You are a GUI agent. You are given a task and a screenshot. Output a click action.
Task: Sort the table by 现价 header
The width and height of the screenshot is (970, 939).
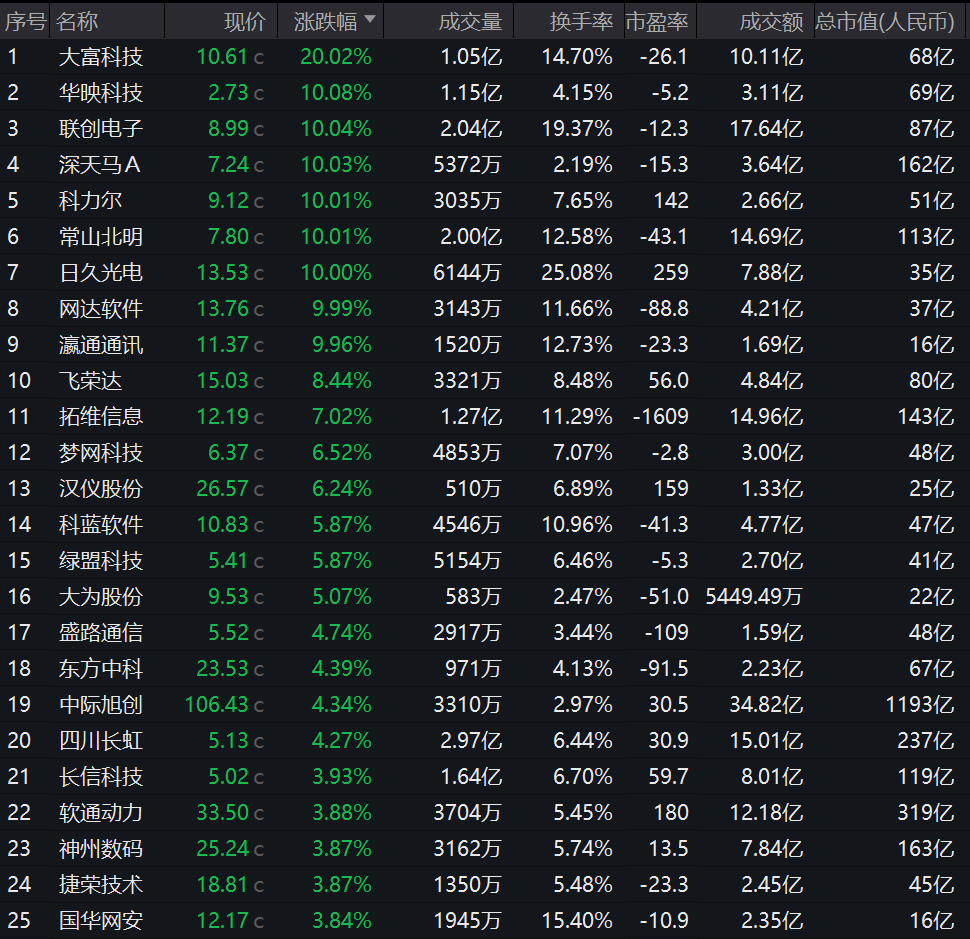[244, 22]
